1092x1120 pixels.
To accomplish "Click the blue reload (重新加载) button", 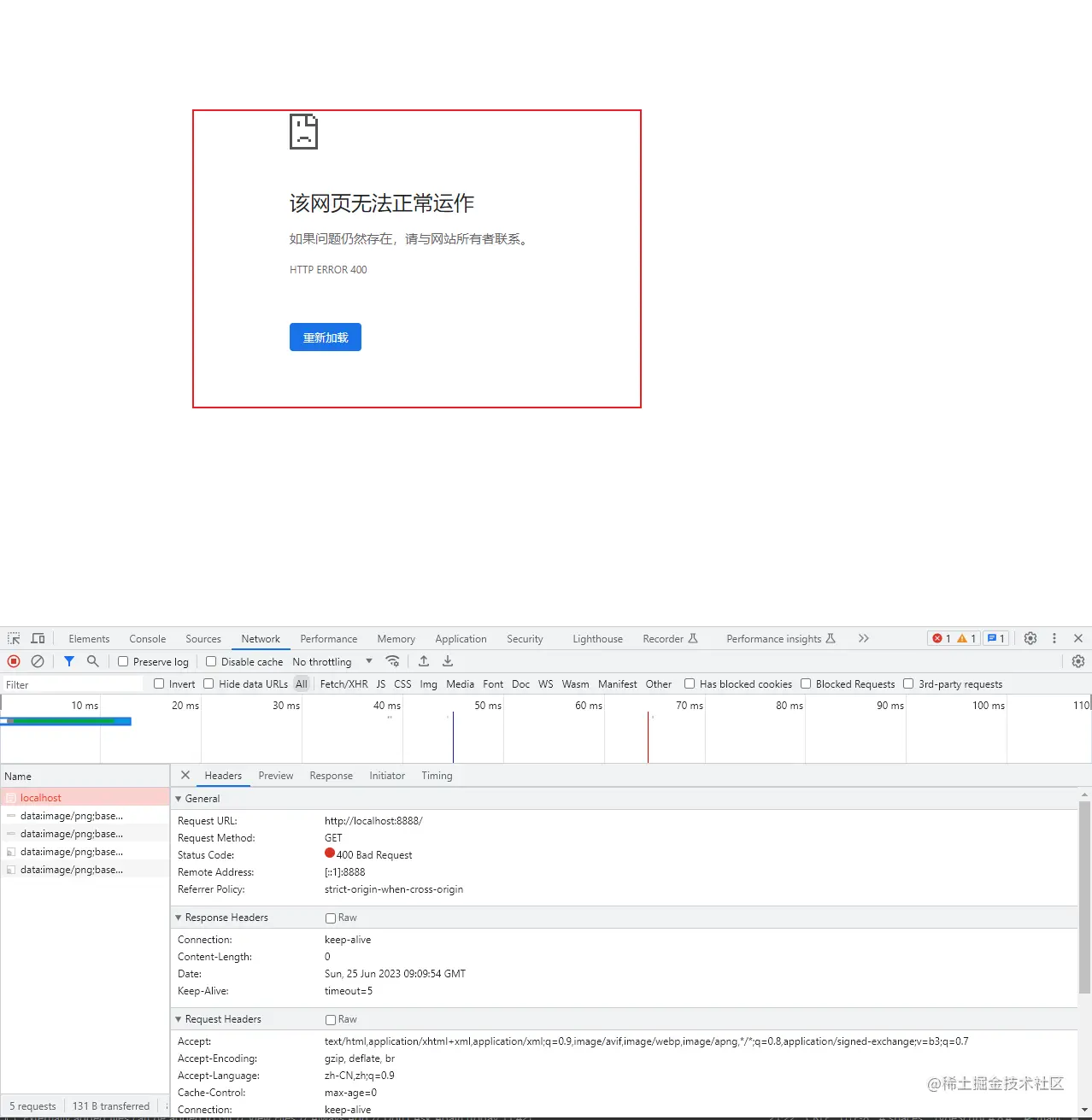I will (326, 337).
